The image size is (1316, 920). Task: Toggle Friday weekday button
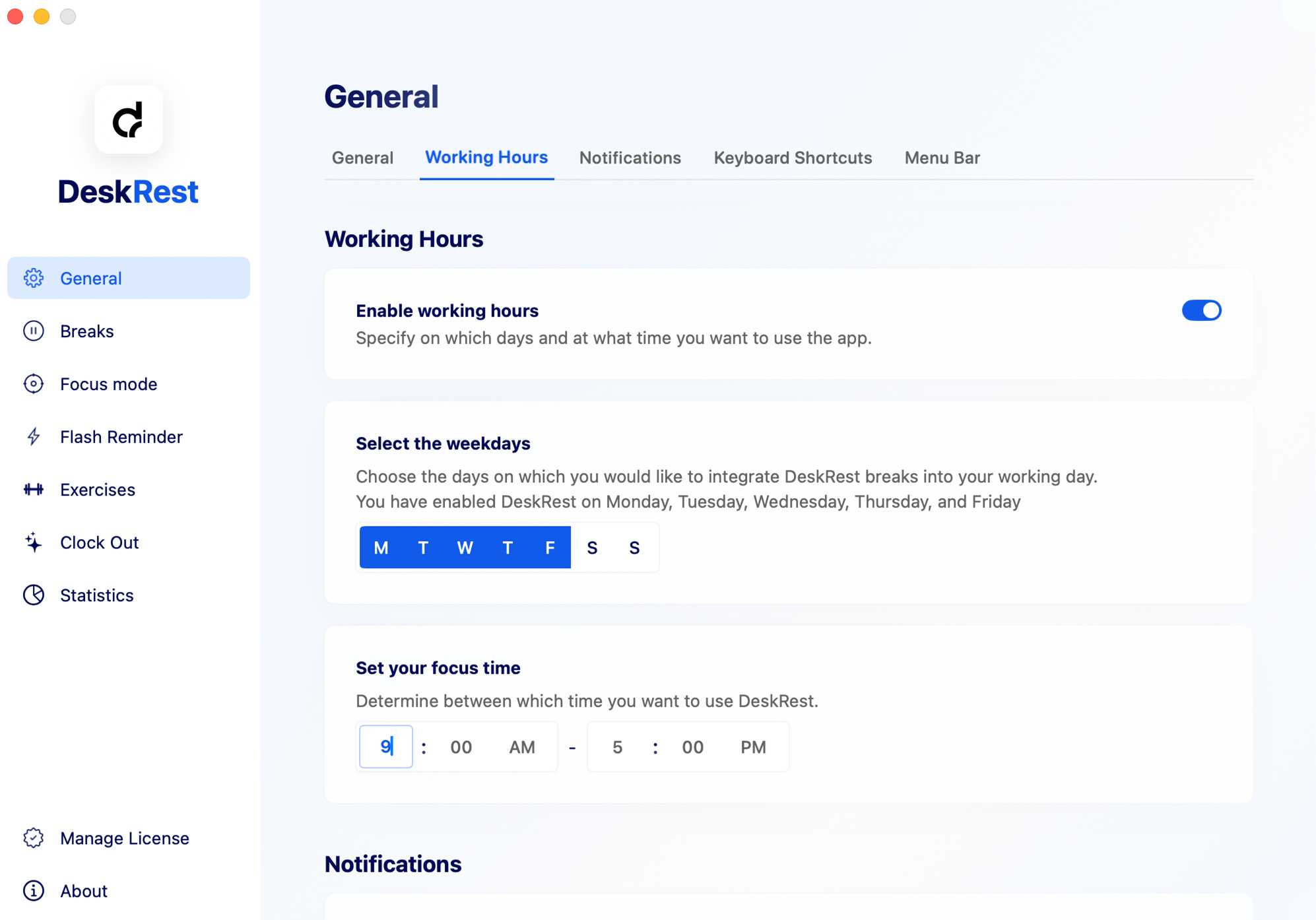tap(550, 547)
